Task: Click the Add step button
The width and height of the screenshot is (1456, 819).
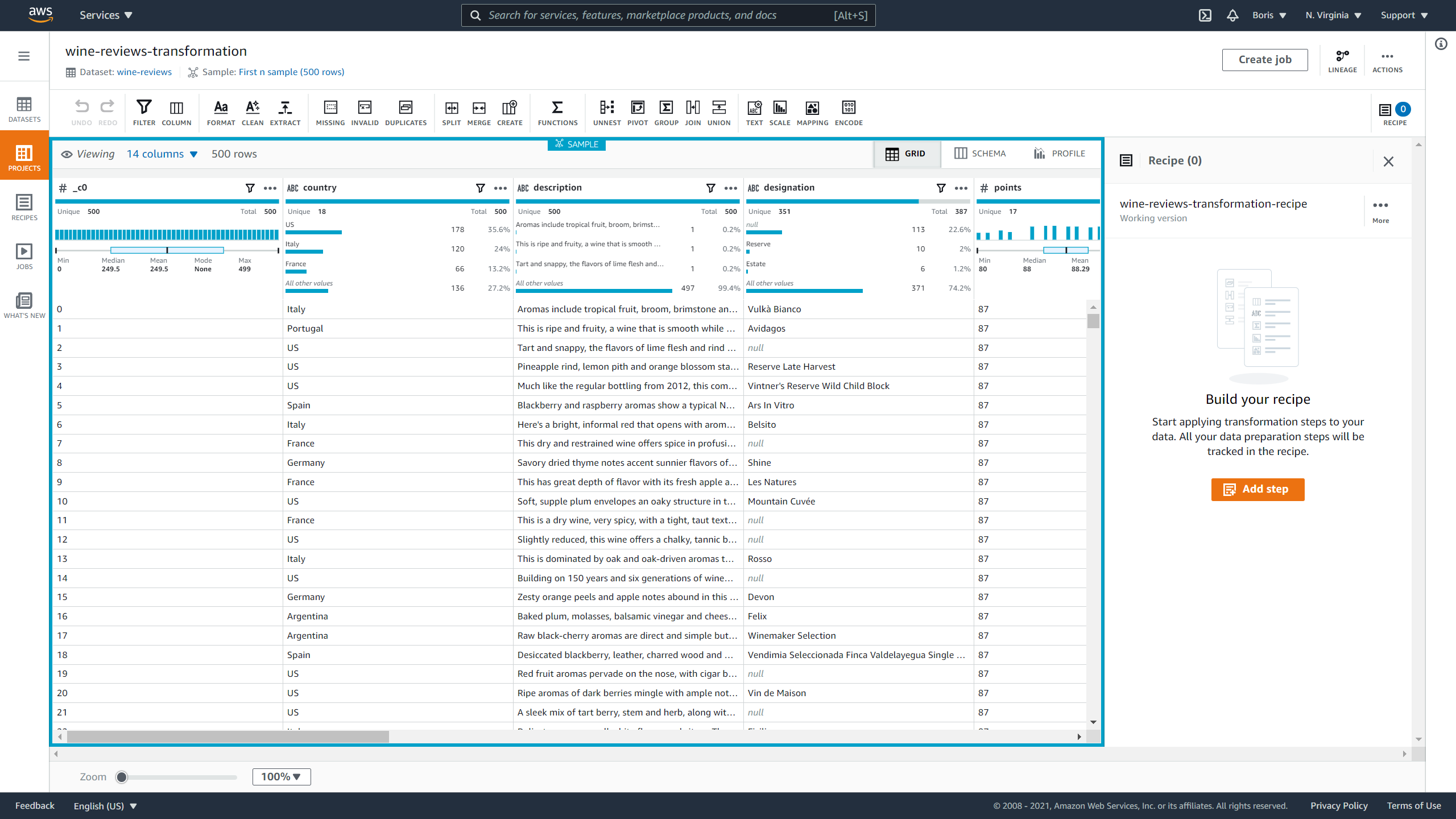Action: point(1258,489)
